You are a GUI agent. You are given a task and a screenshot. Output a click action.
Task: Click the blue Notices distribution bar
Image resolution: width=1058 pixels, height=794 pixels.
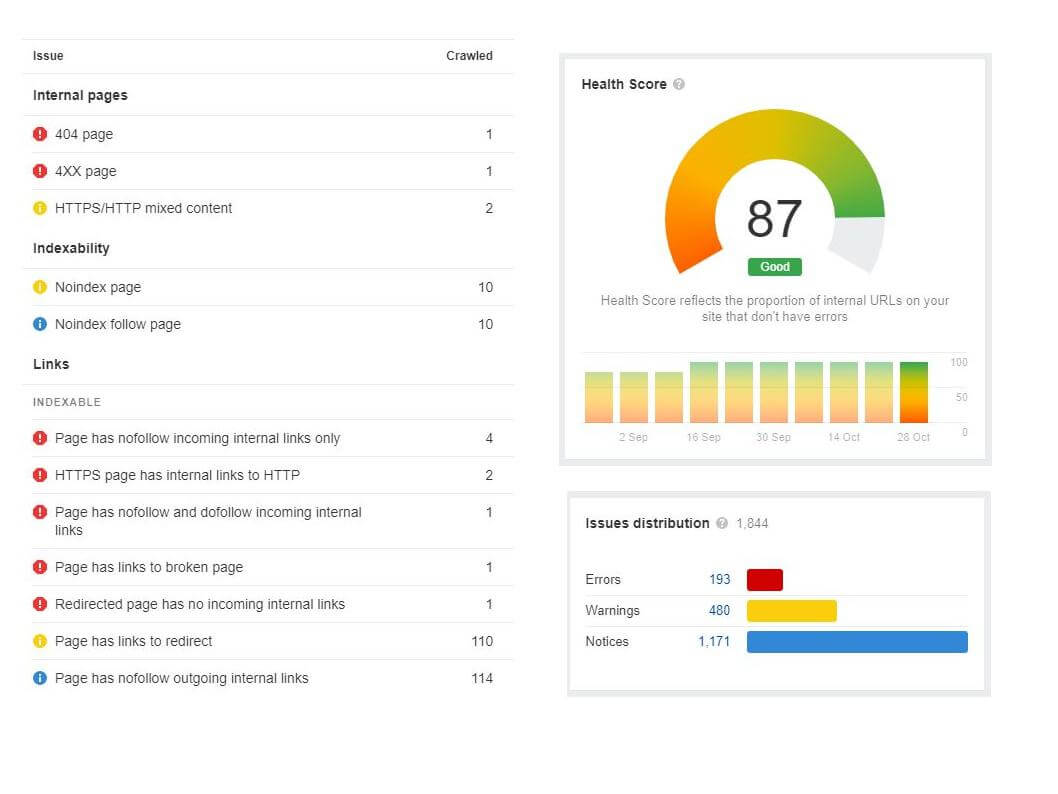pos(857,642)
